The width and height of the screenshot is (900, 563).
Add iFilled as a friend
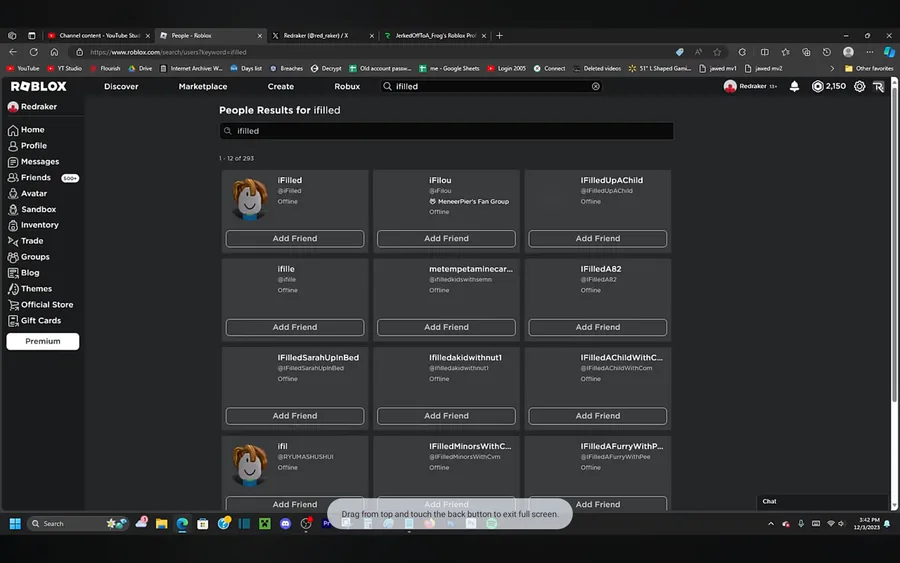tap(294, 239)
